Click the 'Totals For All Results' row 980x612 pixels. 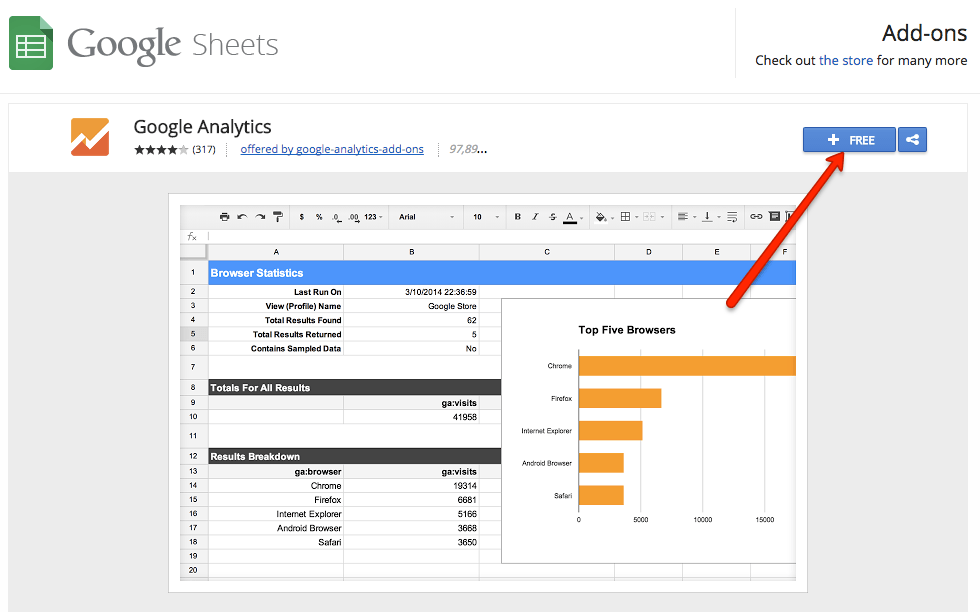click(x=354, y=388)
